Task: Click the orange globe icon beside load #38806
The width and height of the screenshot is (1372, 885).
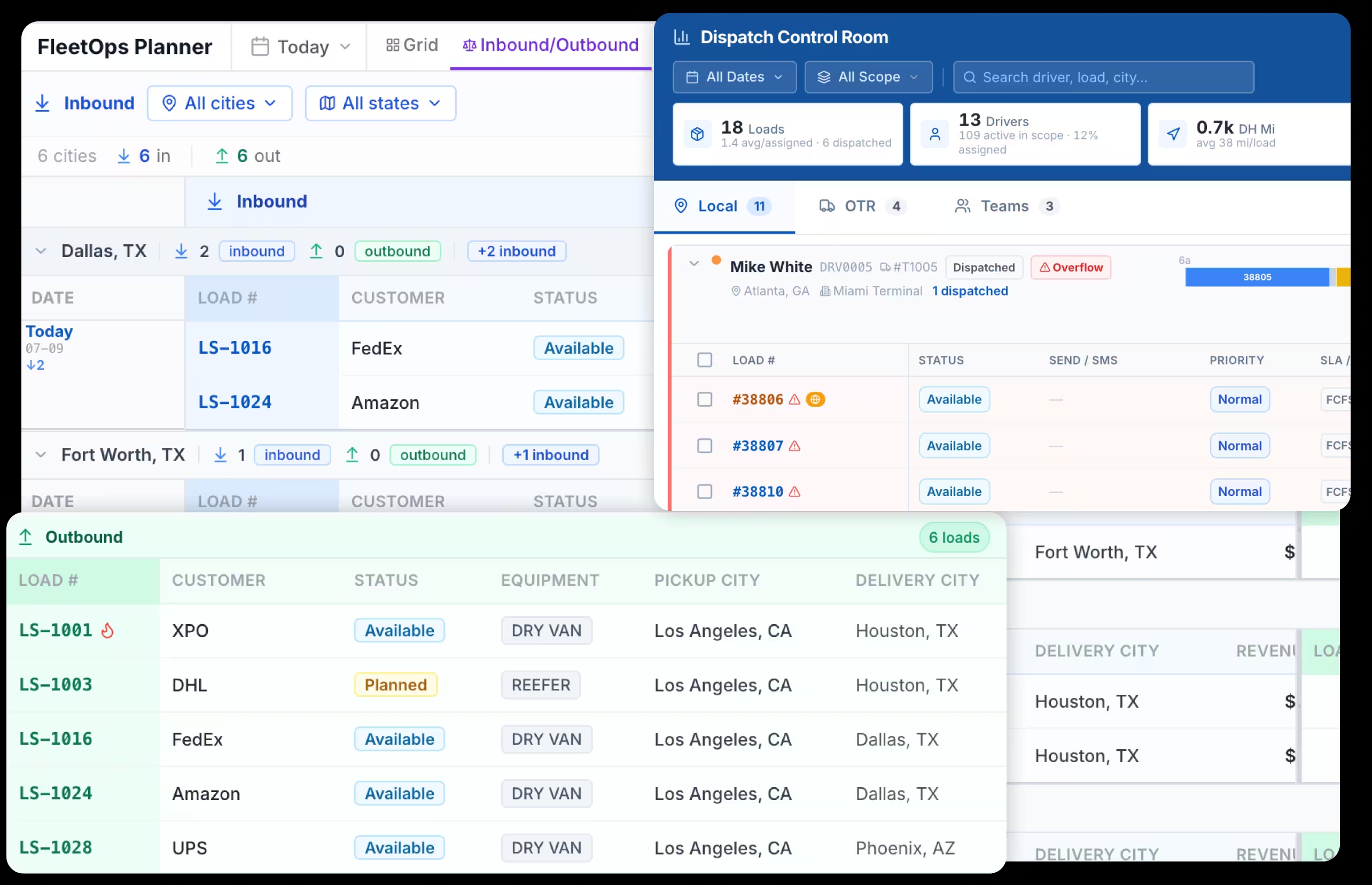Action: click(815, 399)
